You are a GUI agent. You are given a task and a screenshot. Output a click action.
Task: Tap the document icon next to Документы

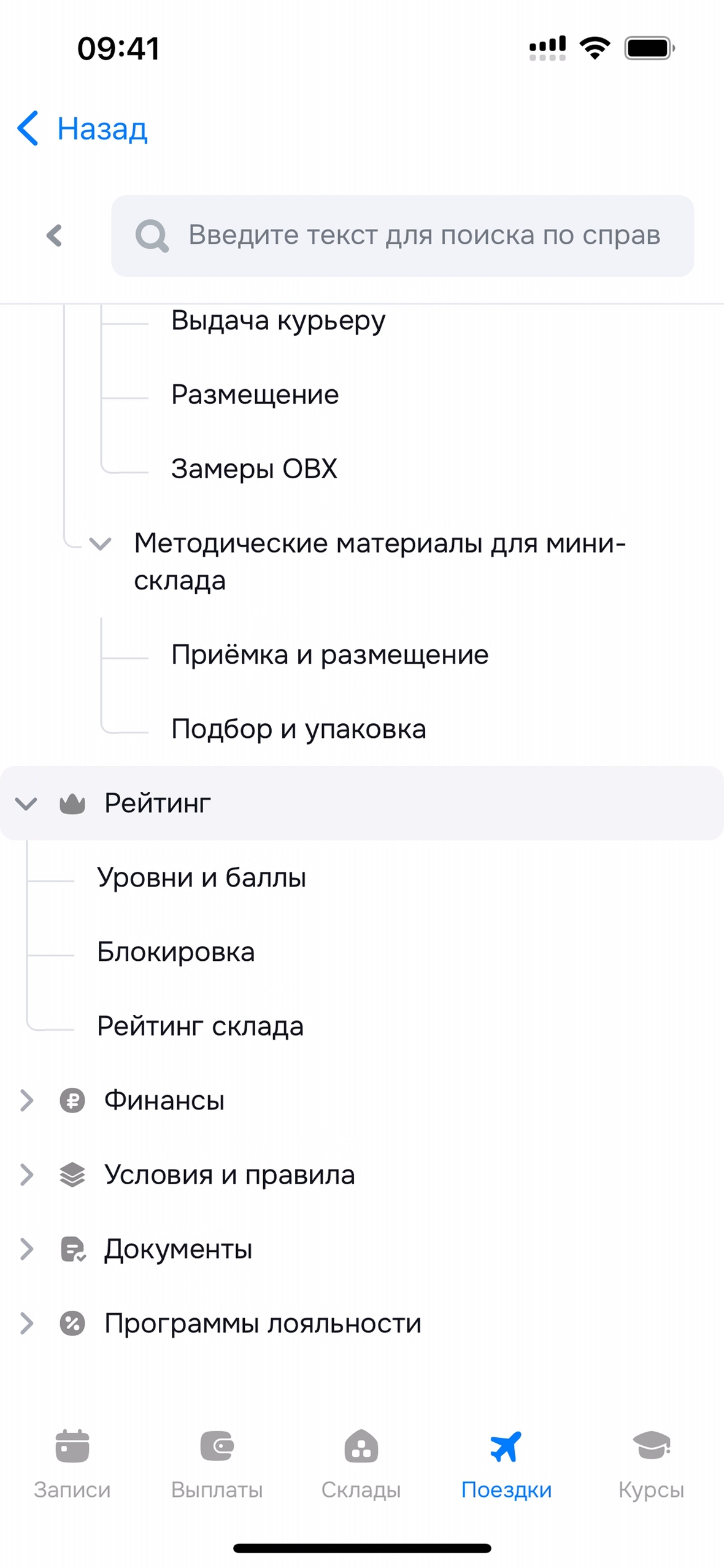click(72, 1249)
